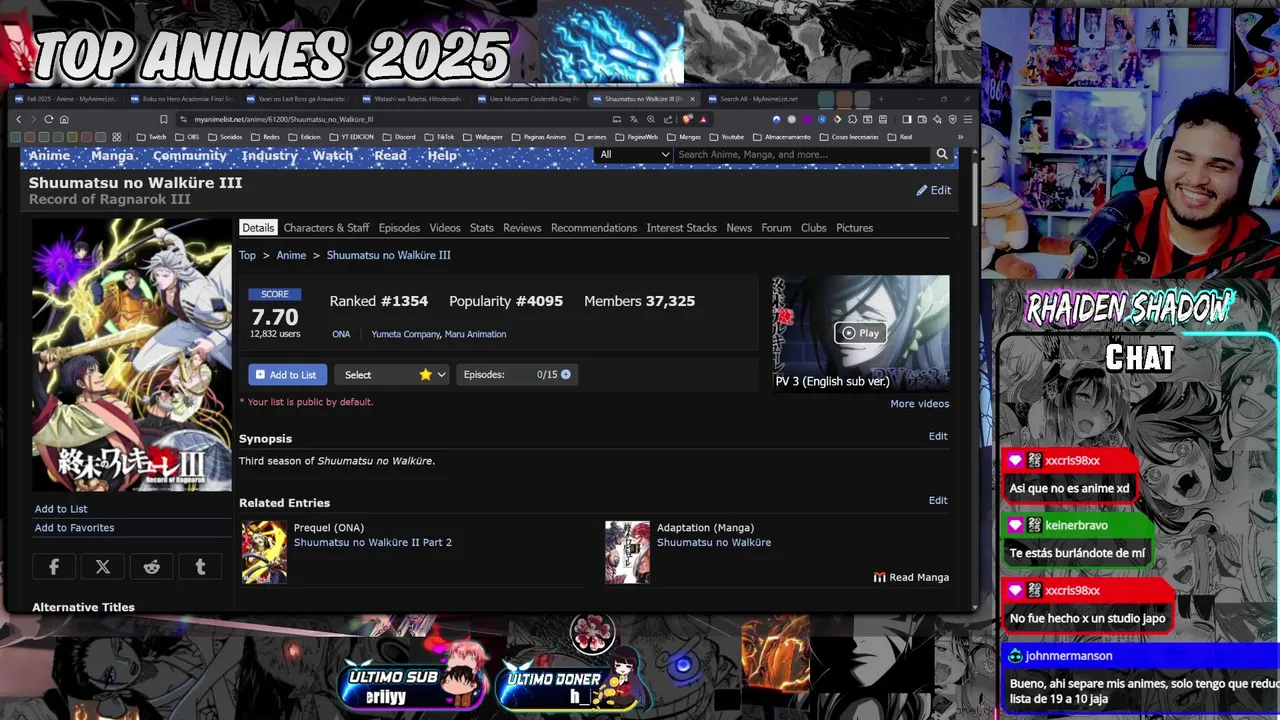Open the Discord bookmark folder
The image size is (1280, 720).
pyautogui.click(x=399, y=137)
